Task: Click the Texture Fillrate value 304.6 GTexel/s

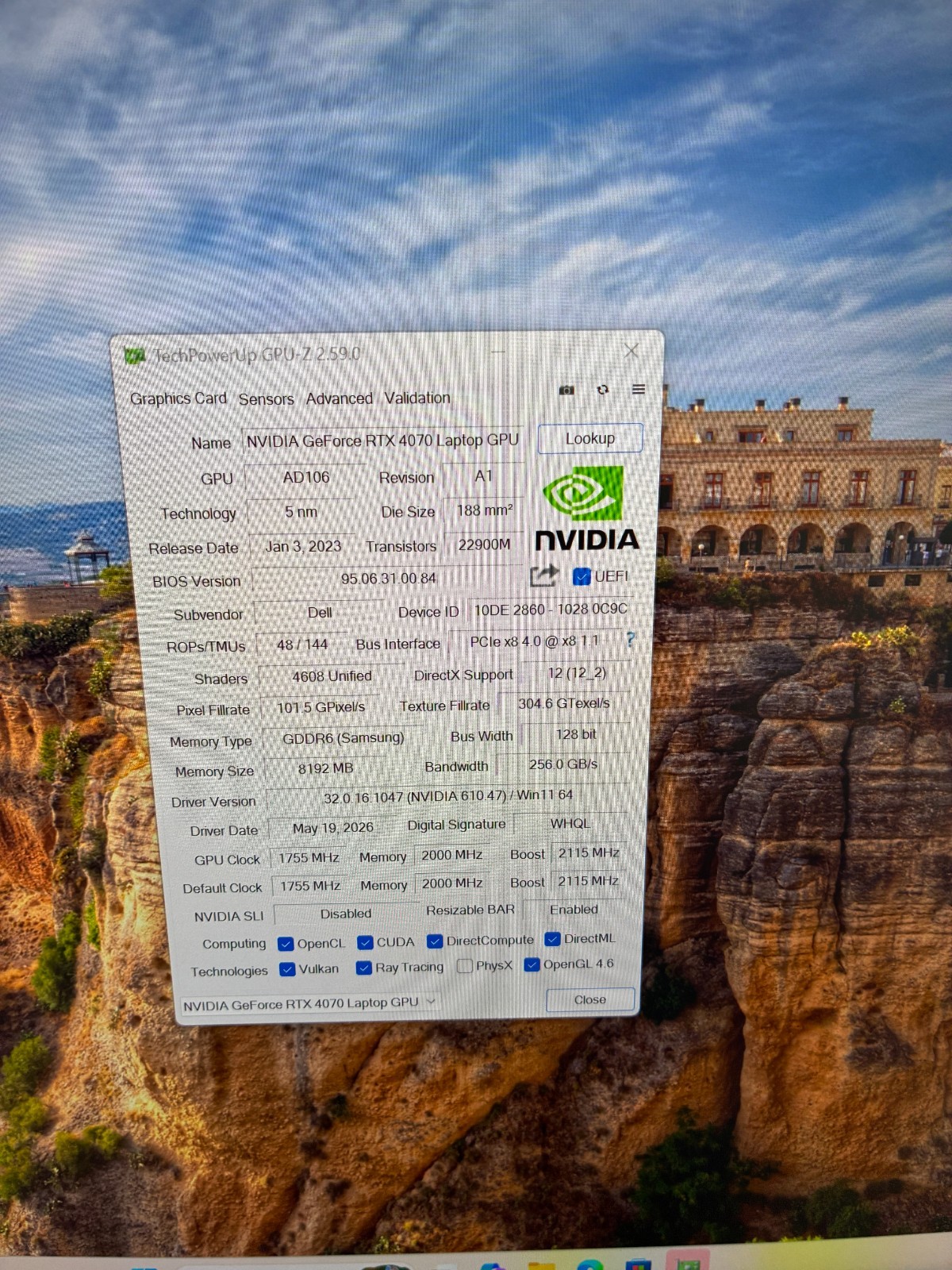Action: tap(564, 703)
